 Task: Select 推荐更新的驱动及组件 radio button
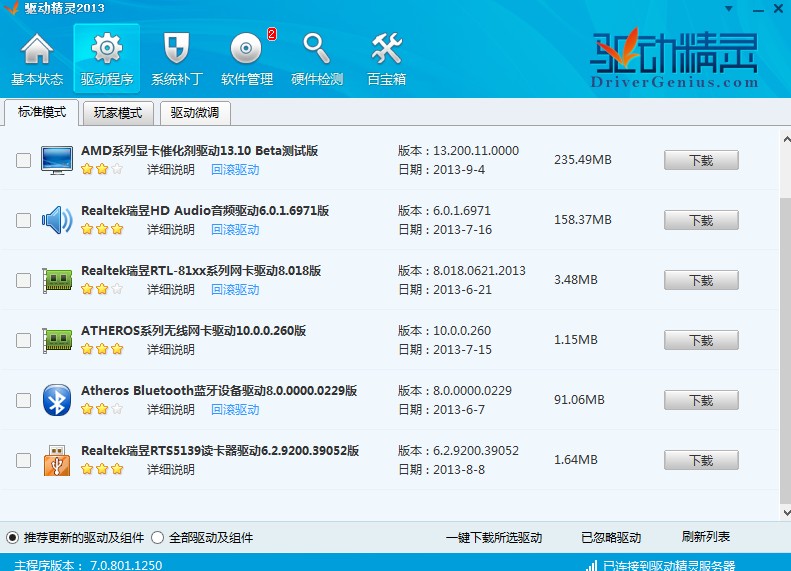click(x=12, y=538)
